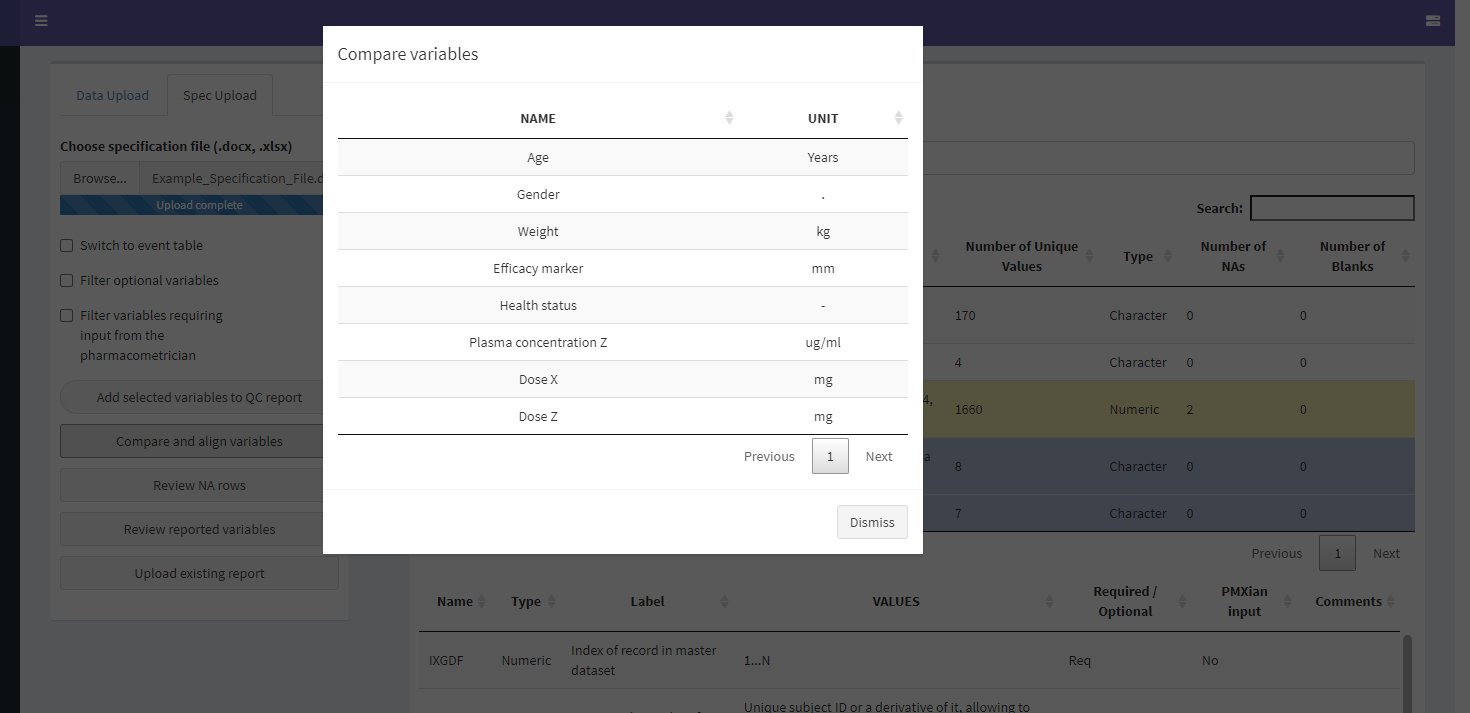The image size is (1470, 713).
Task: Toggle the hamburger sidebar menu icon
Action: point(41,20)
